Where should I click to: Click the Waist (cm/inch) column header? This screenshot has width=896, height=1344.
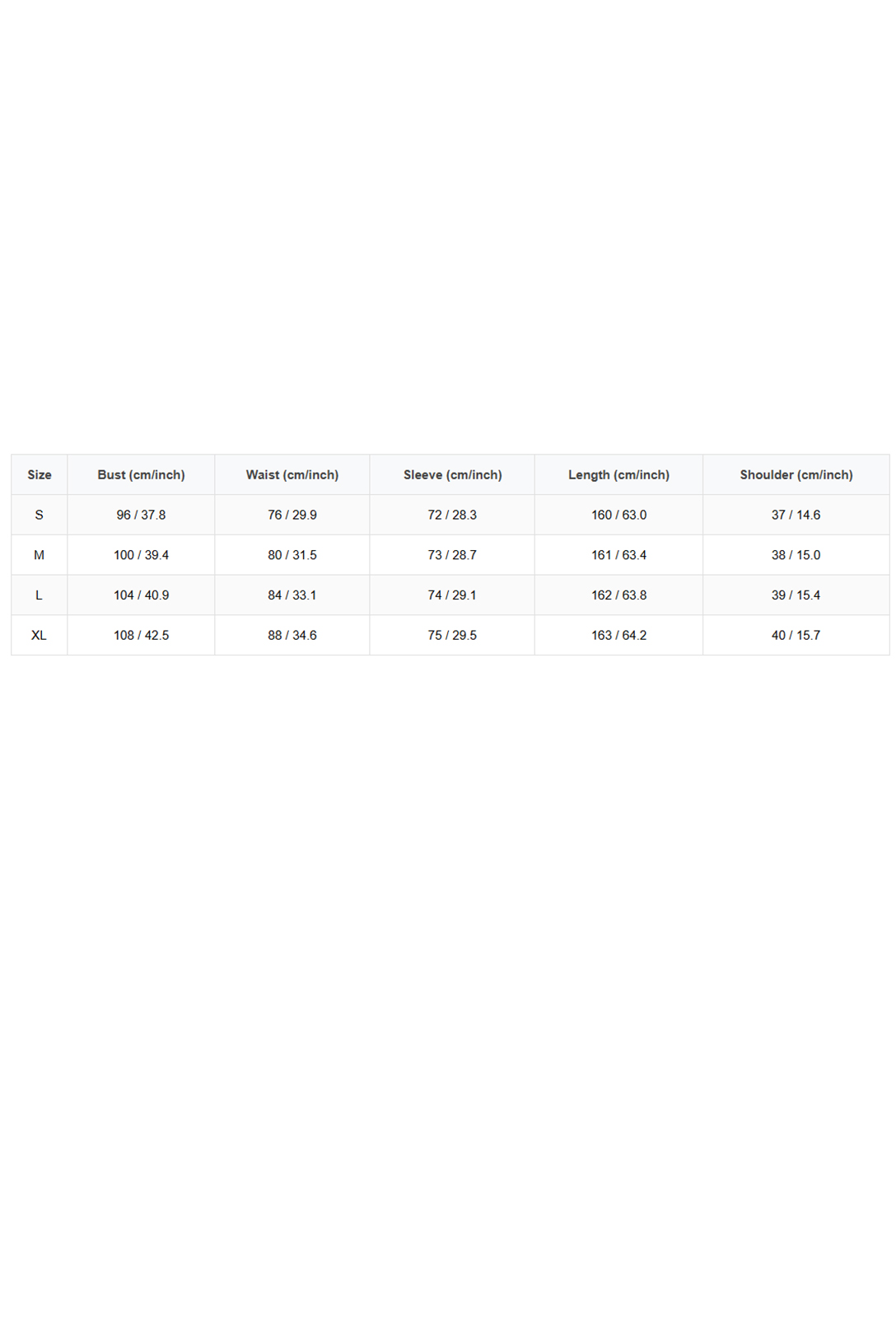tap(292, 474)
